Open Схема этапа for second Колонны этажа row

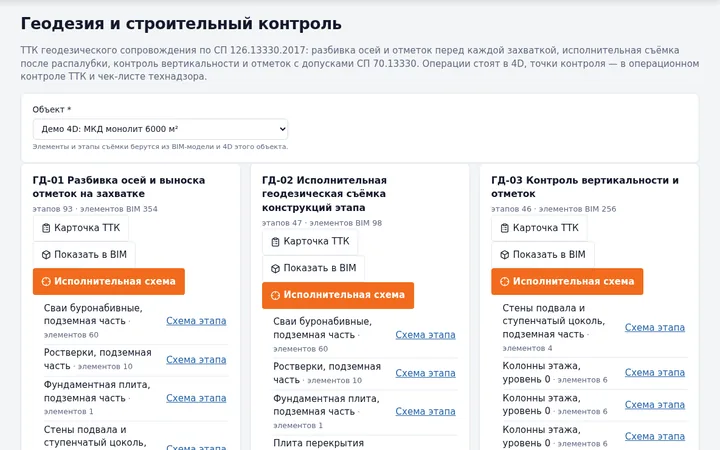(x=655, y=405)
